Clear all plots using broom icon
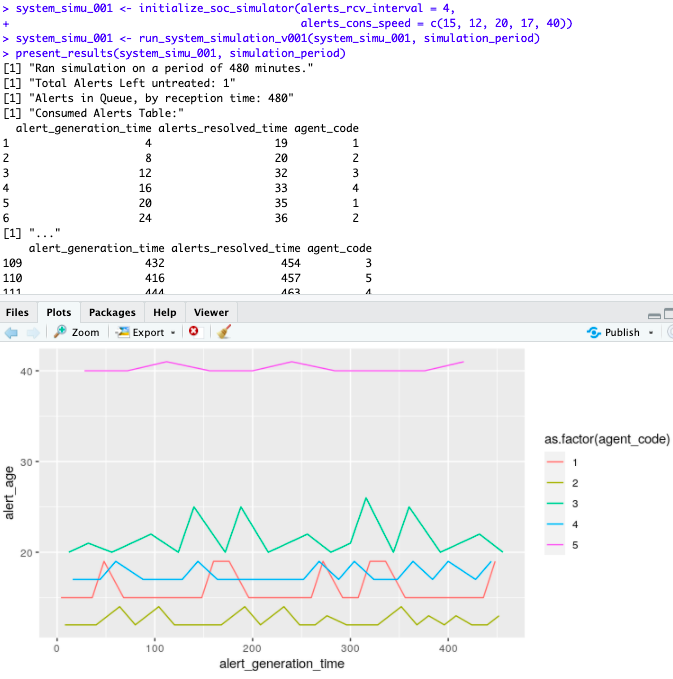This screenshot has height=679, width=673. coord(224,332)
